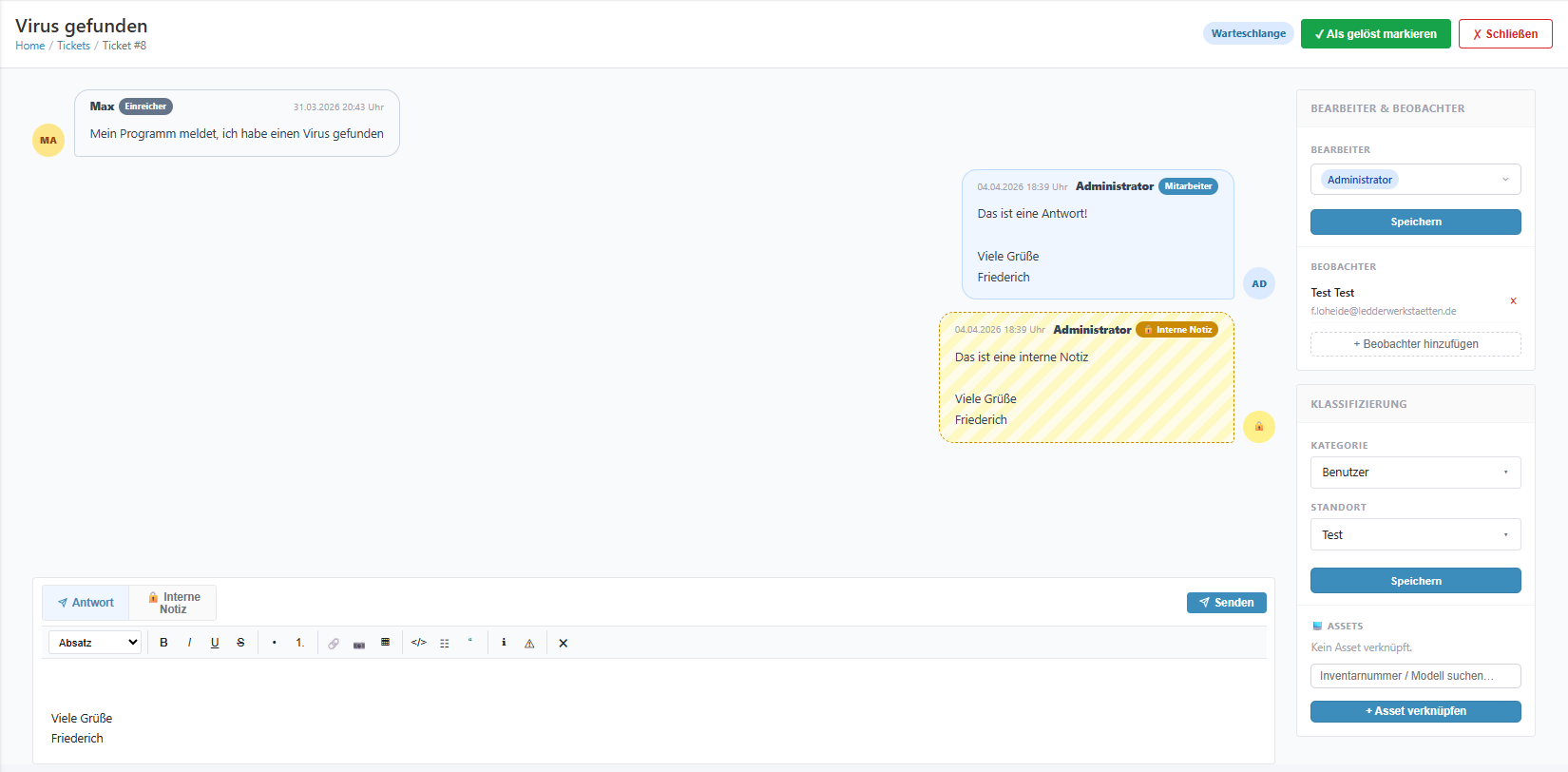Insert a warning box with triangle icon
The height and width of the screenshot is (772, 1568).
click(529, 644)
